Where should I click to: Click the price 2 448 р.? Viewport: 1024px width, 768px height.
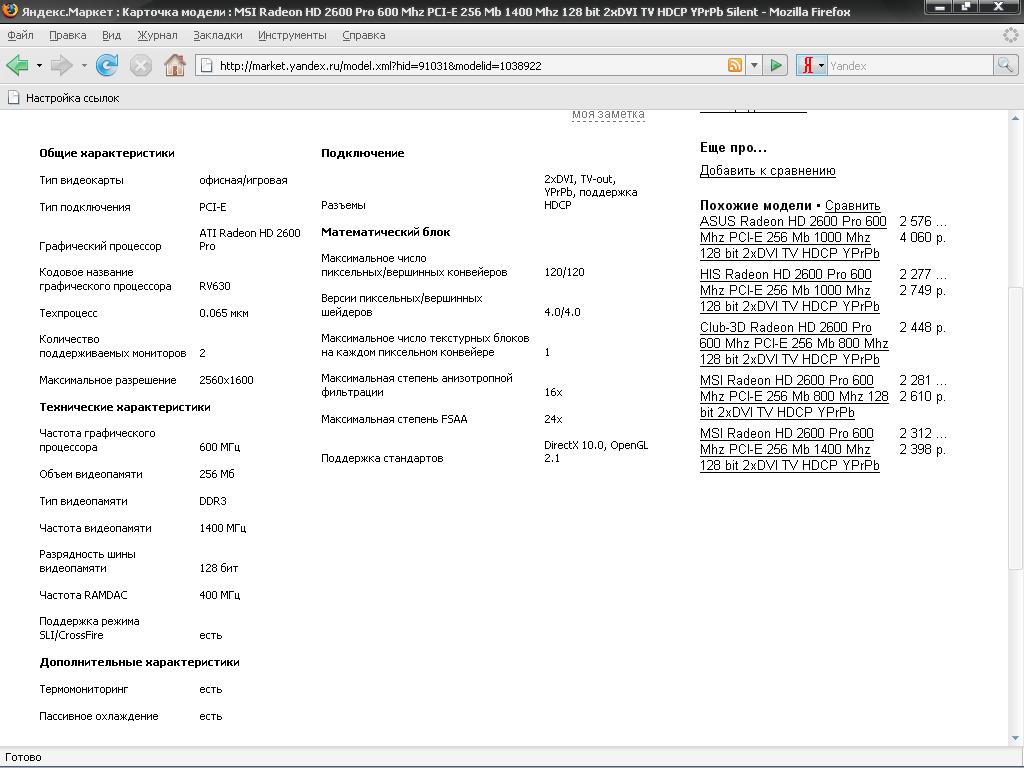click(x=922, y=327)
